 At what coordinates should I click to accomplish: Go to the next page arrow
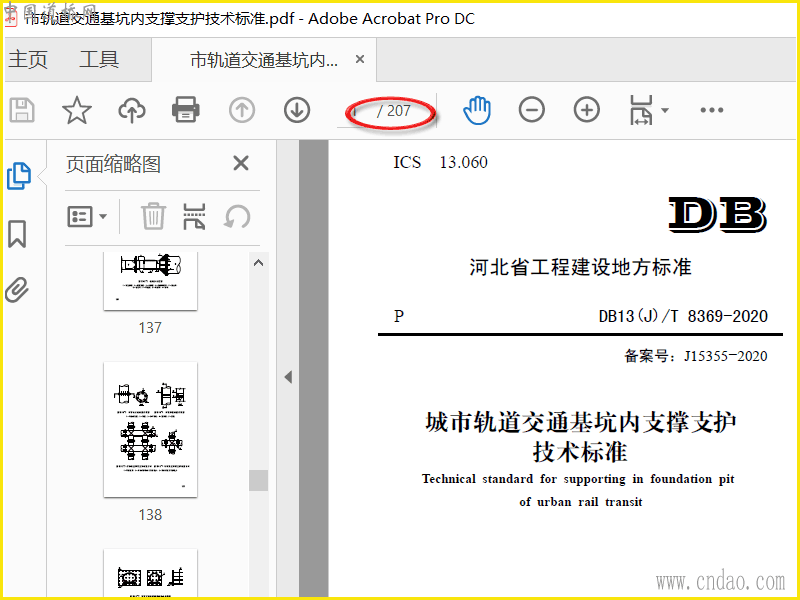point(297,110)
